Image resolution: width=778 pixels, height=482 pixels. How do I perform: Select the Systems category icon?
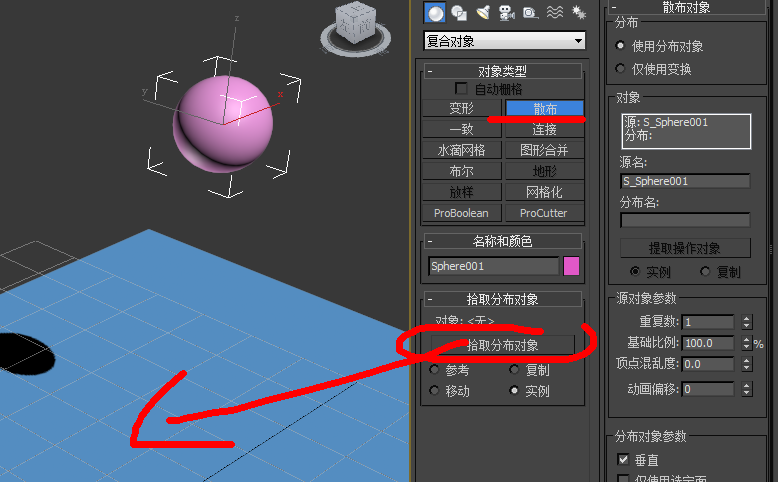pyautogui.click(x=579, y=12)
